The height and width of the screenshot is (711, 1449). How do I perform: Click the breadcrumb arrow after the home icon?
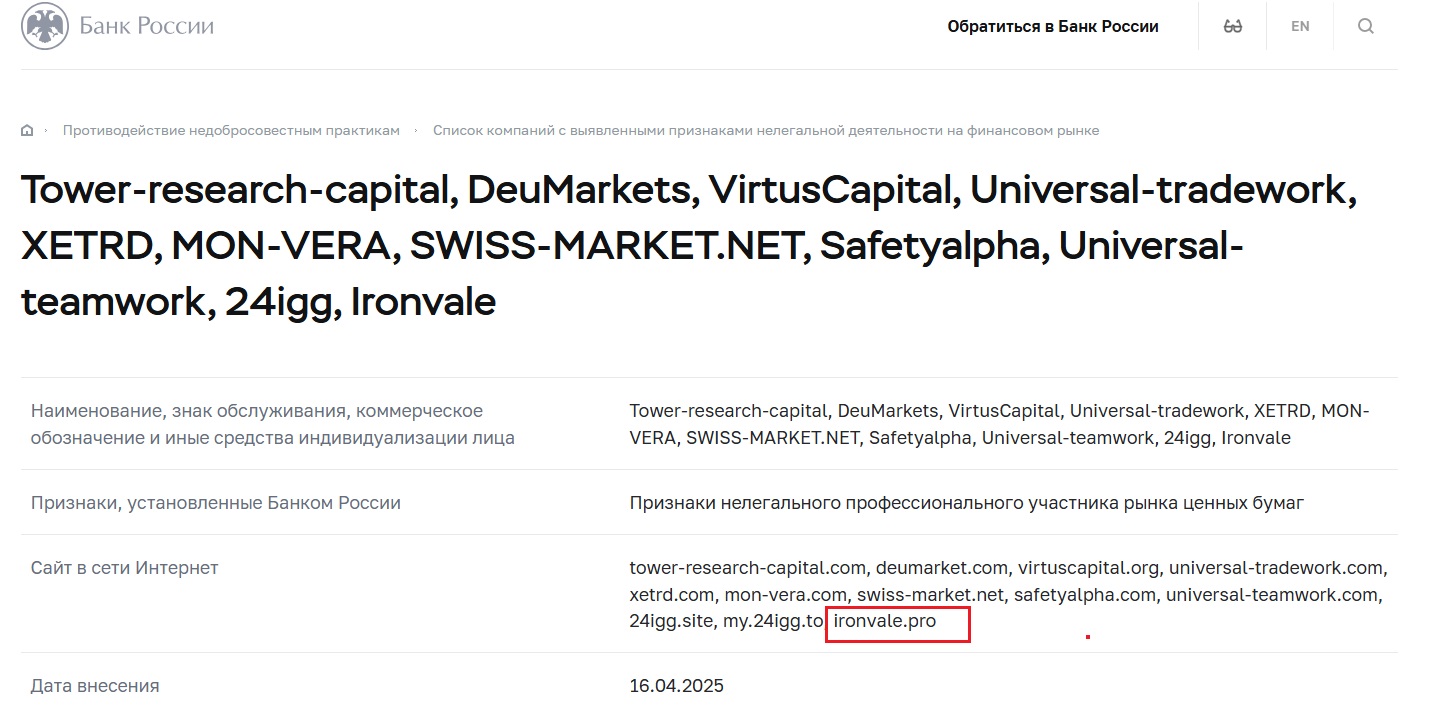(45, 131)
